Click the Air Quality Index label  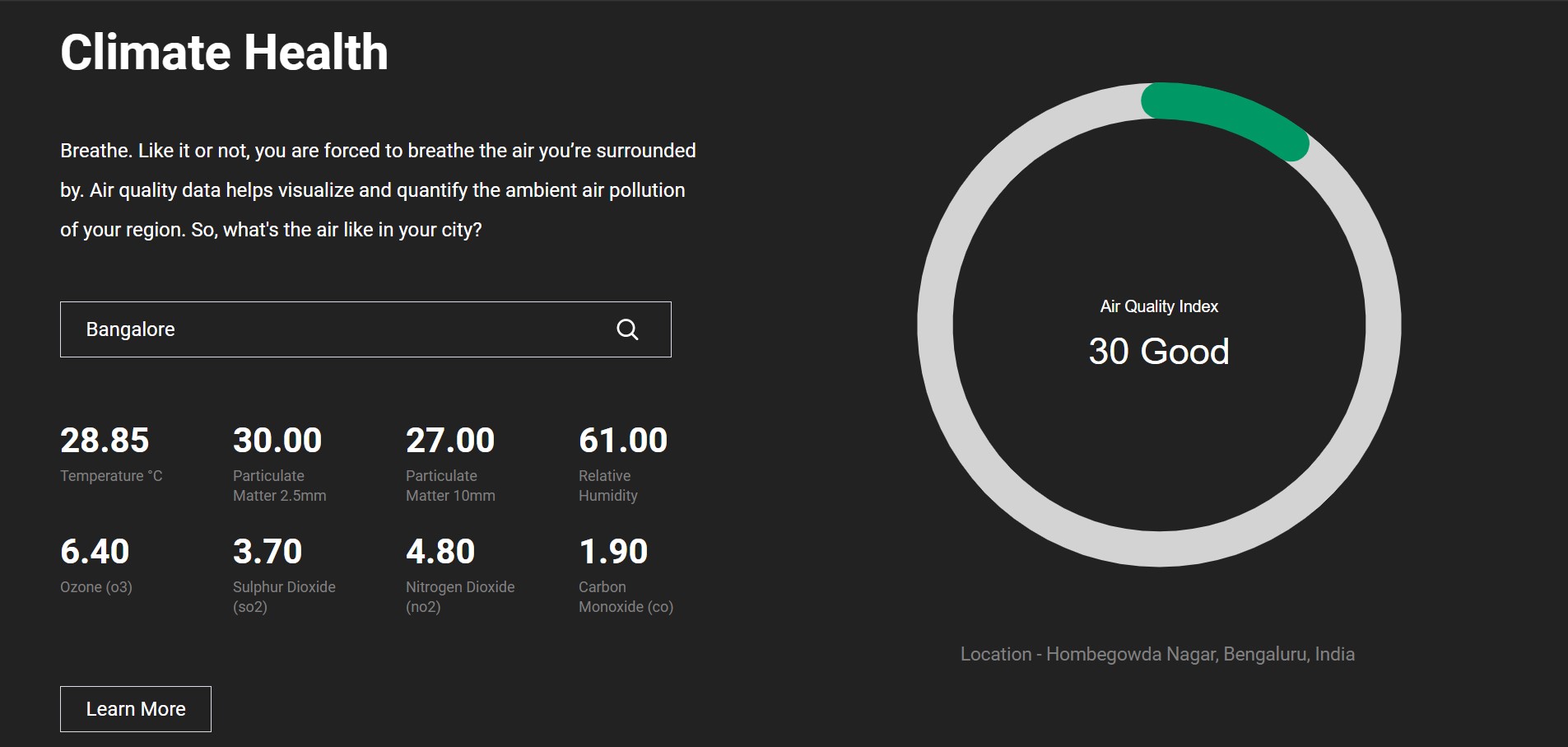[1160, 306]
